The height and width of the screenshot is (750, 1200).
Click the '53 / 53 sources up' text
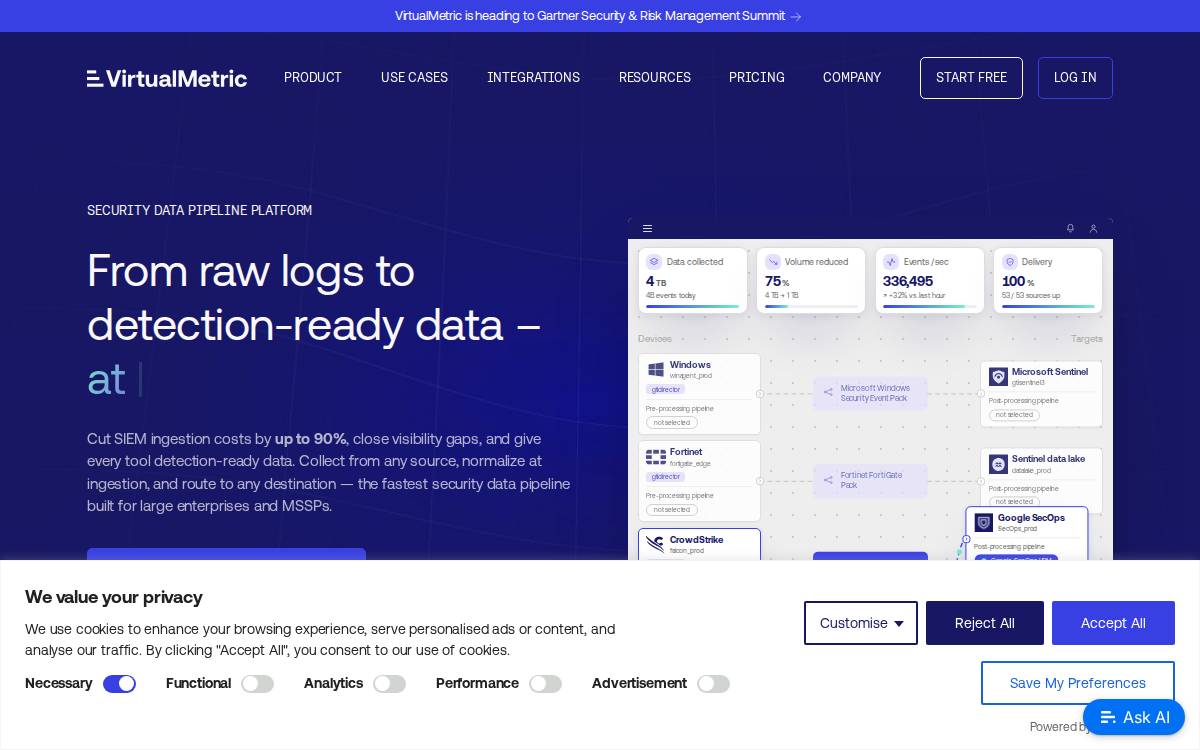tap(1030, 296)
